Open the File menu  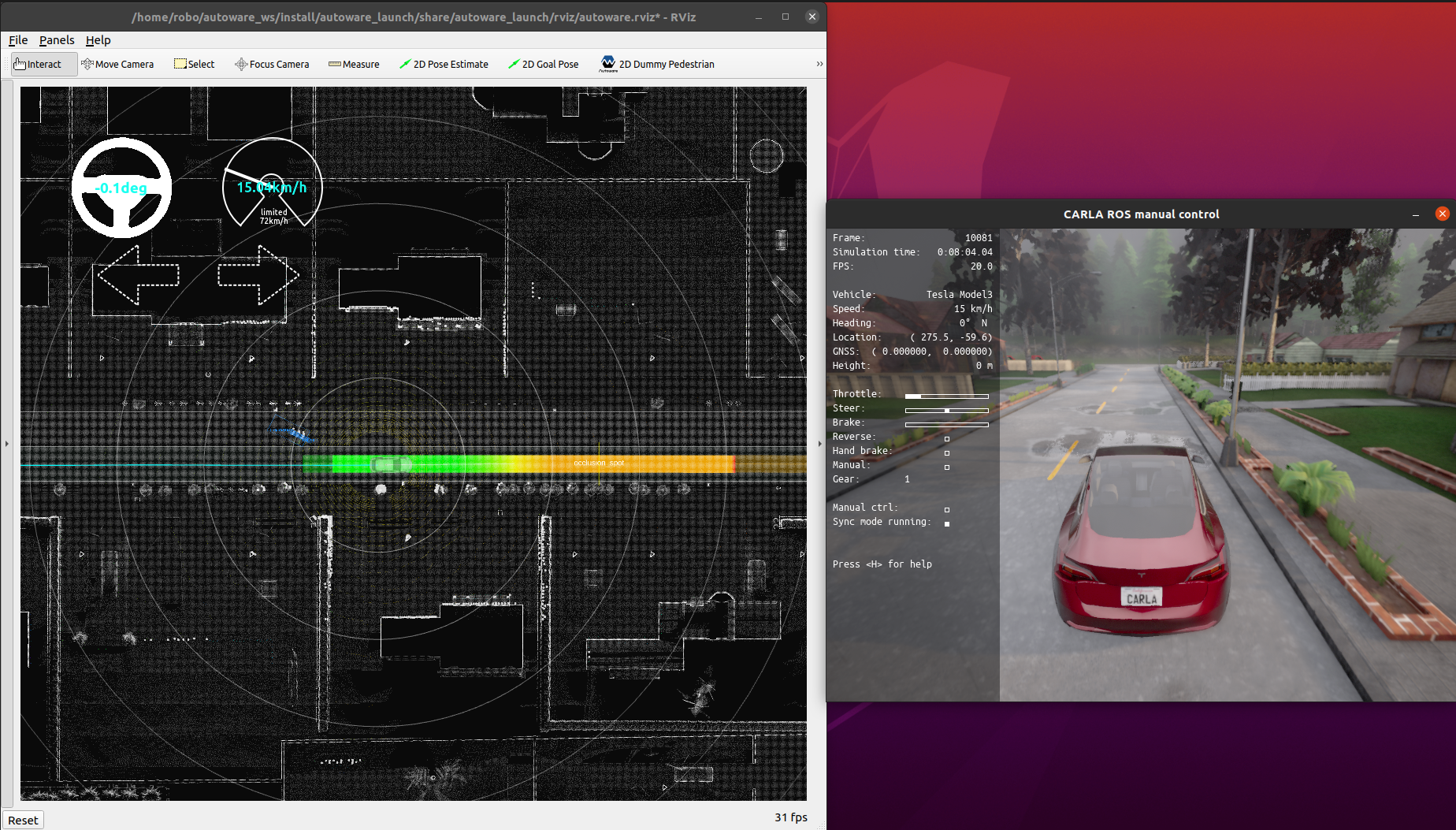pyautogui.click(x=18, y=40)
